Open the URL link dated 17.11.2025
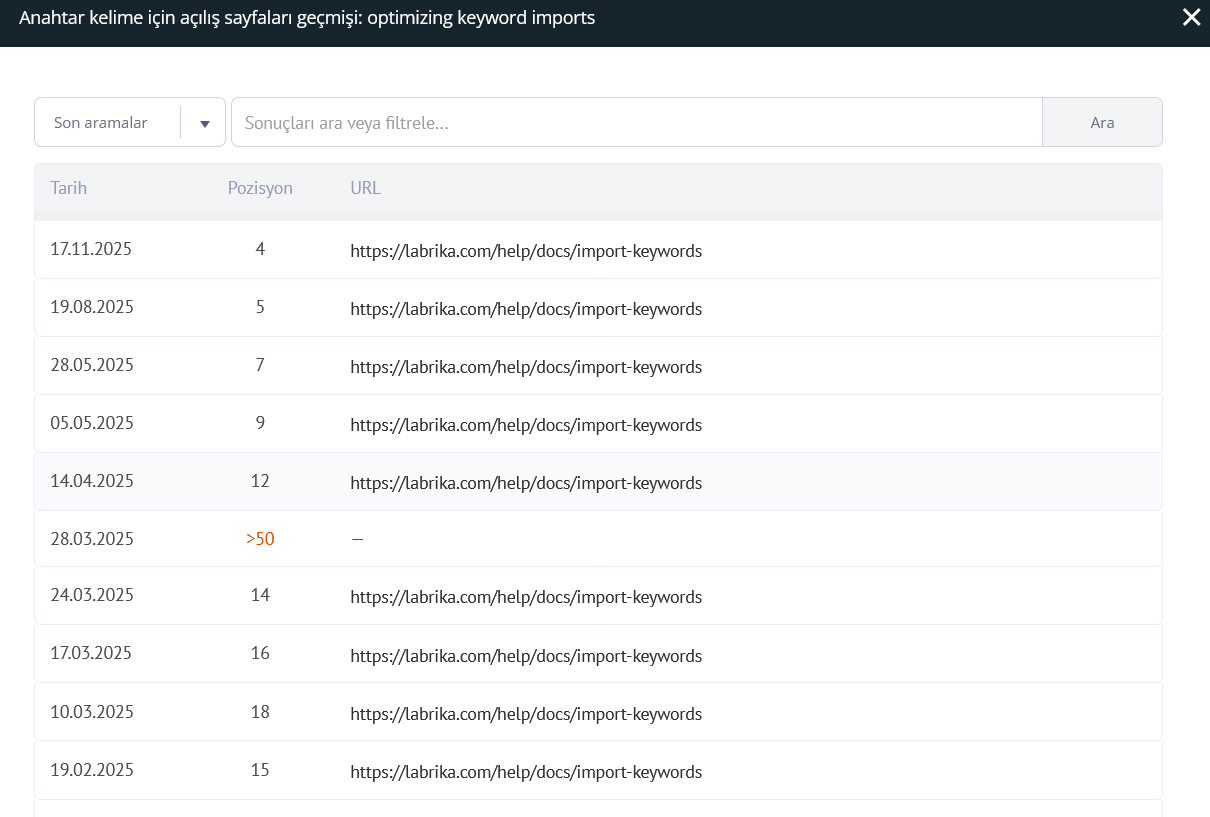Viewport: 1210px width, 817px height. 526,251
